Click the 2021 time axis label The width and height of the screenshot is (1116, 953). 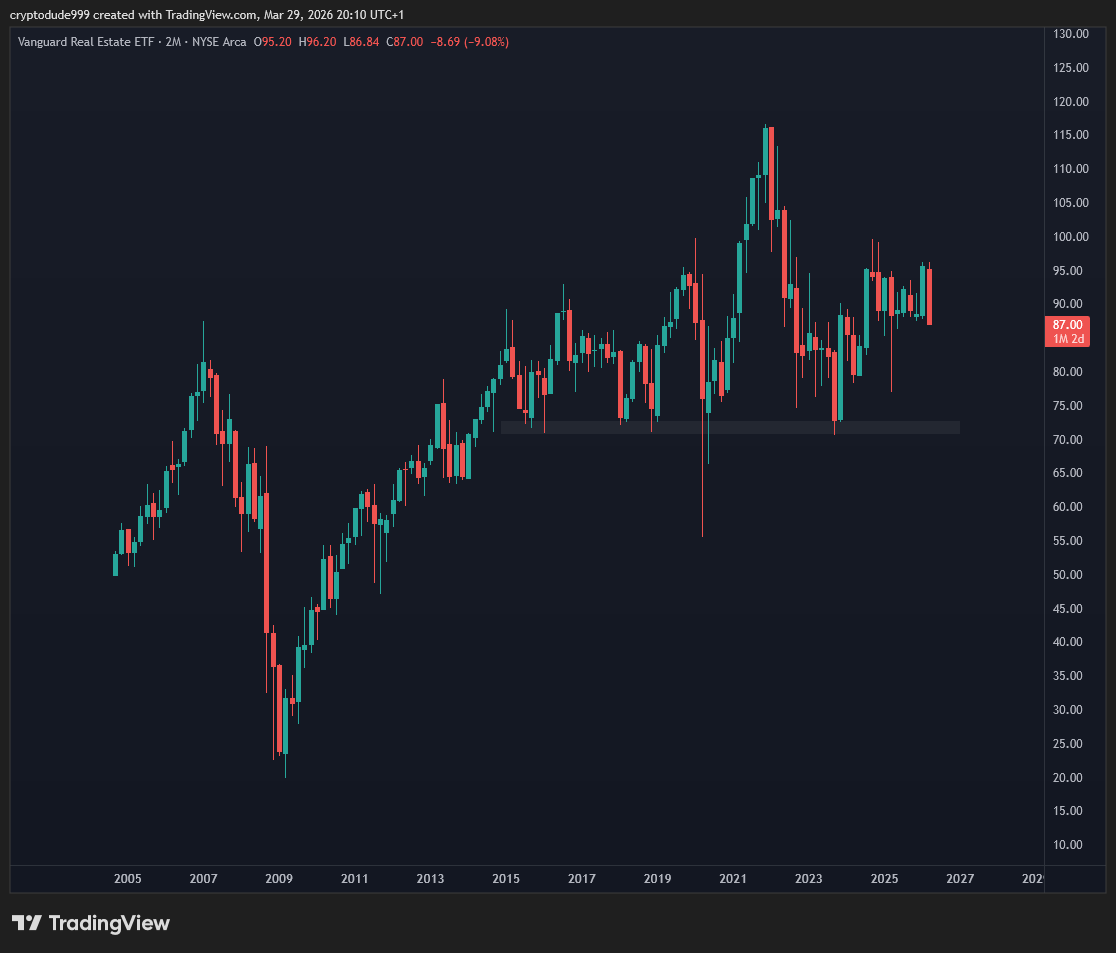[733, 878]
